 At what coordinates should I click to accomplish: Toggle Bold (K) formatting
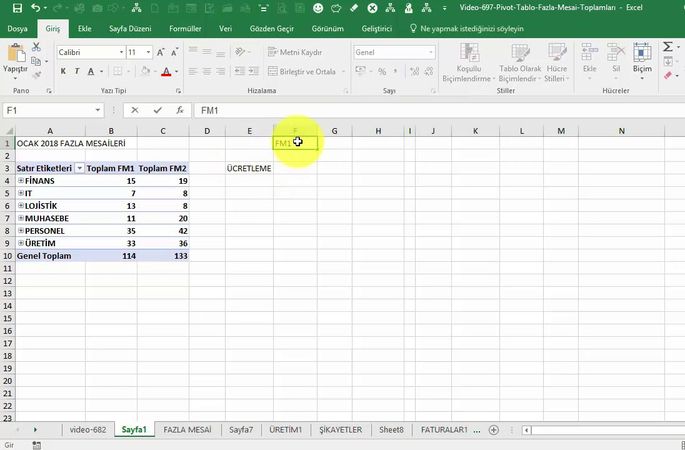[63, 71]
